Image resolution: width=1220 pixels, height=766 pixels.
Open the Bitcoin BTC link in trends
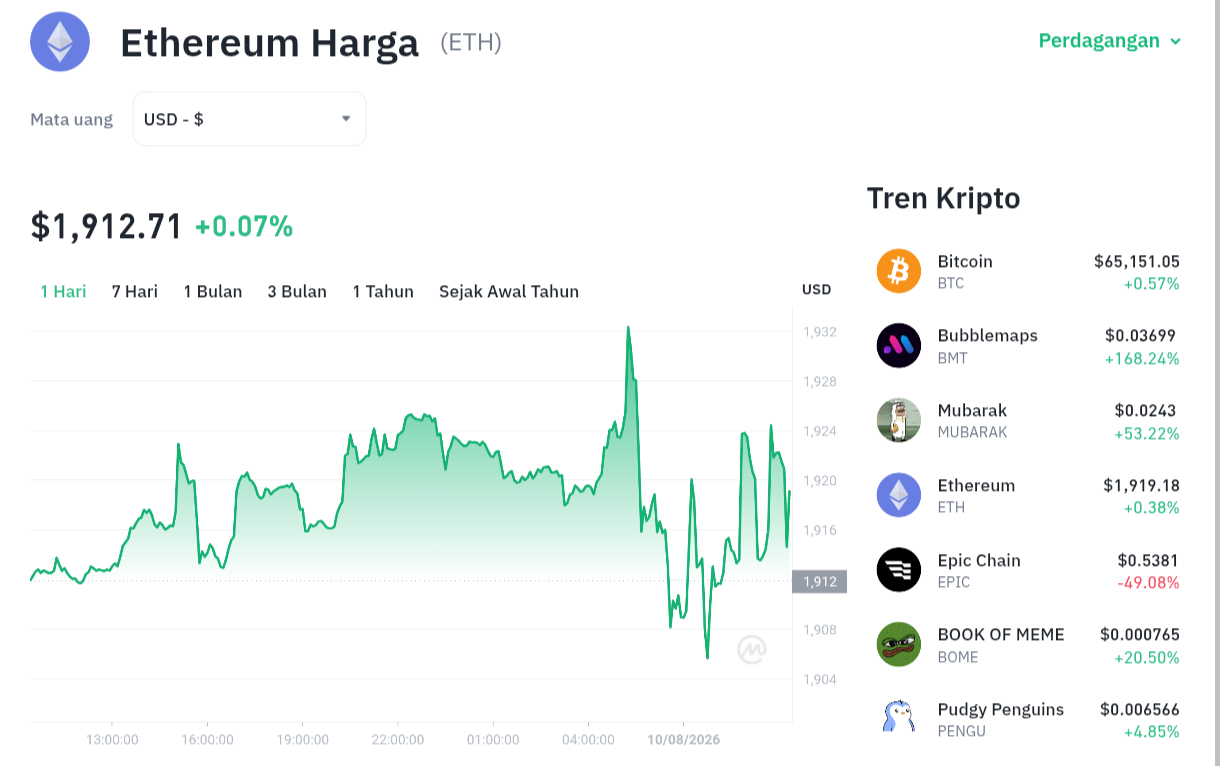[1028, 271]
